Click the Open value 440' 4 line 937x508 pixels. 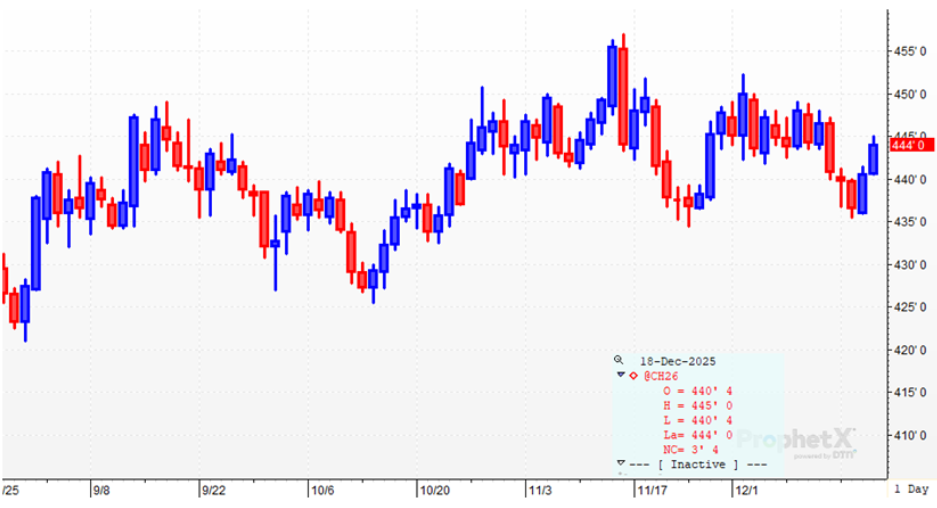(698, 391)
